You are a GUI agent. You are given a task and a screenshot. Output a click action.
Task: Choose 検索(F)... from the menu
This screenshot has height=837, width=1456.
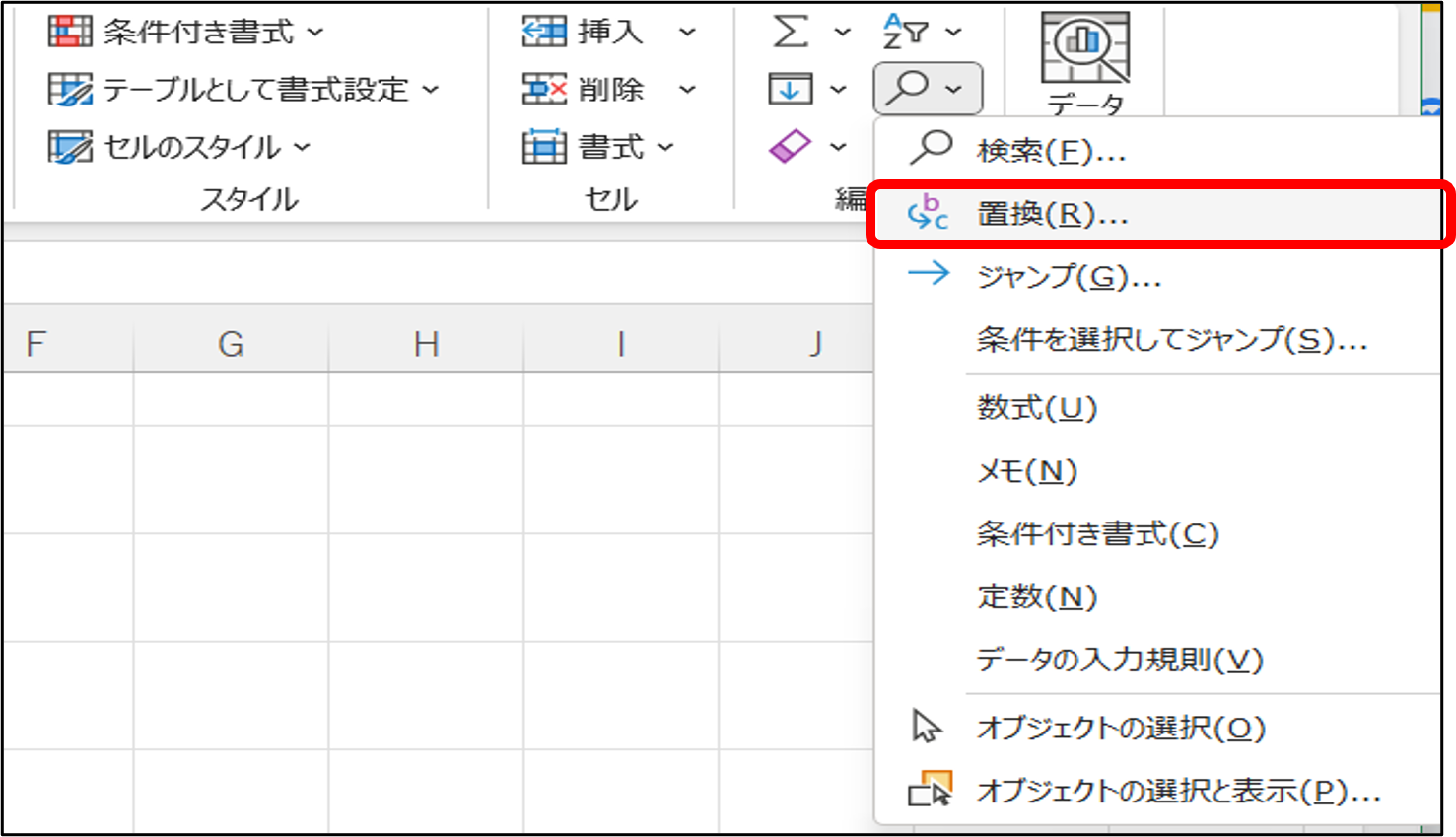tap(1157, 150)
